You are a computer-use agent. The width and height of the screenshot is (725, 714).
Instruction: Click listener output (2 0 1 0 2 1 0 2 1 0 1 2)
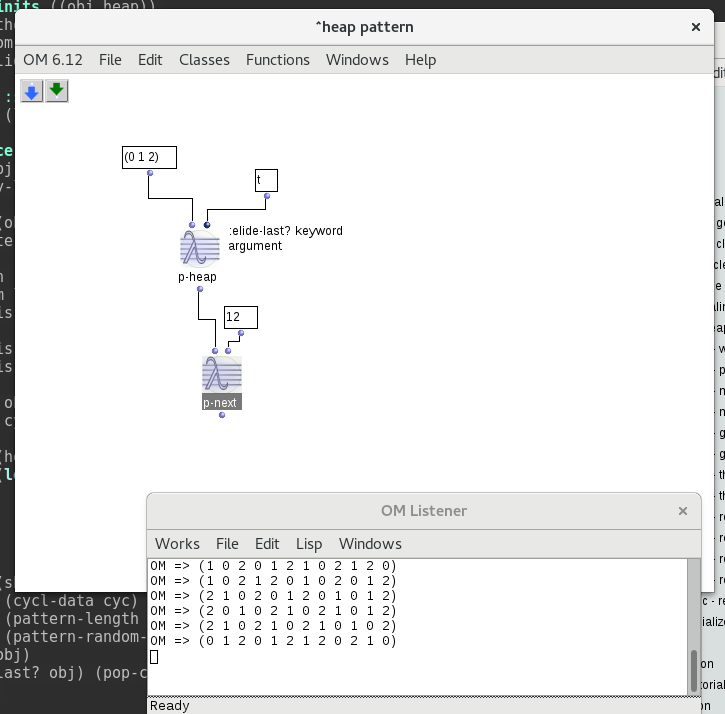[x=297, y=611]
